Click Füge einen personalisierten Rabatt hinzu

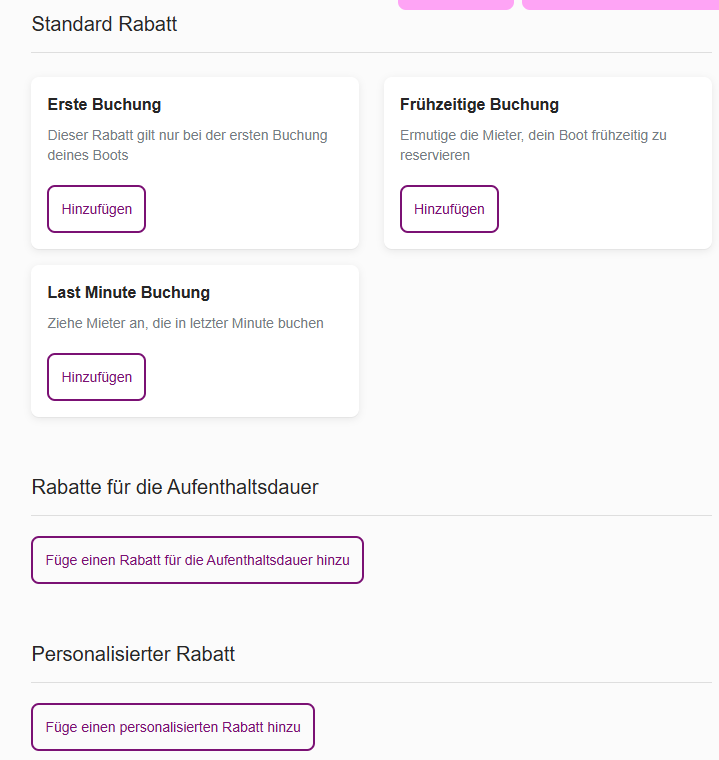(x=173, y=727)
